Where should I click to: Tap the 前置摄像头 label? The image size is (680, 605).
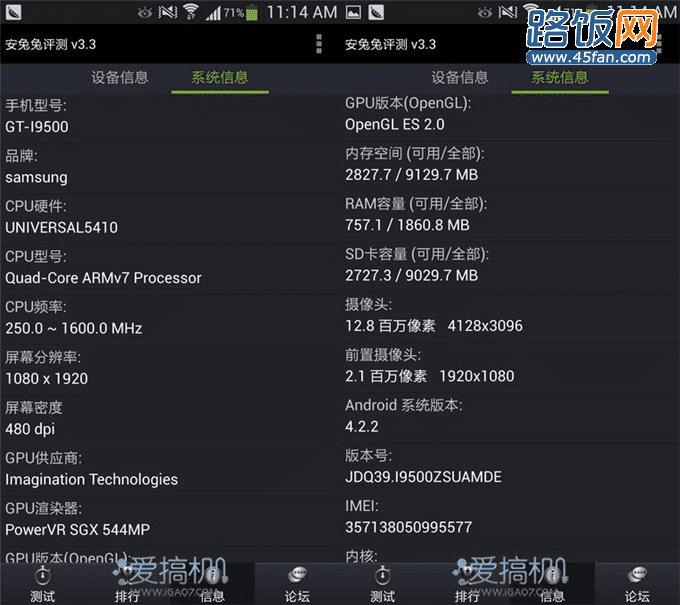click(x=383, y=355)
